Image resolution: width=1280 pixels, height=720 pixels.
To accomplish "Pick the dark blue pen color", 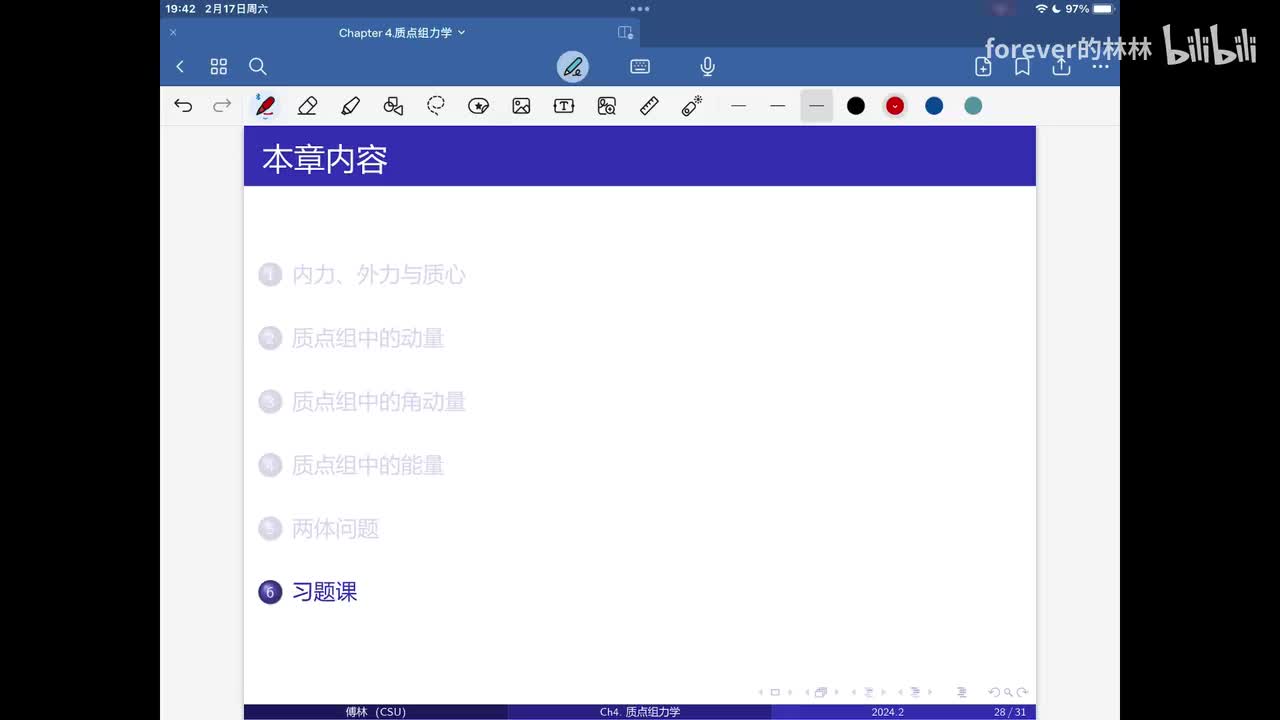I will [x=934, y=105].
